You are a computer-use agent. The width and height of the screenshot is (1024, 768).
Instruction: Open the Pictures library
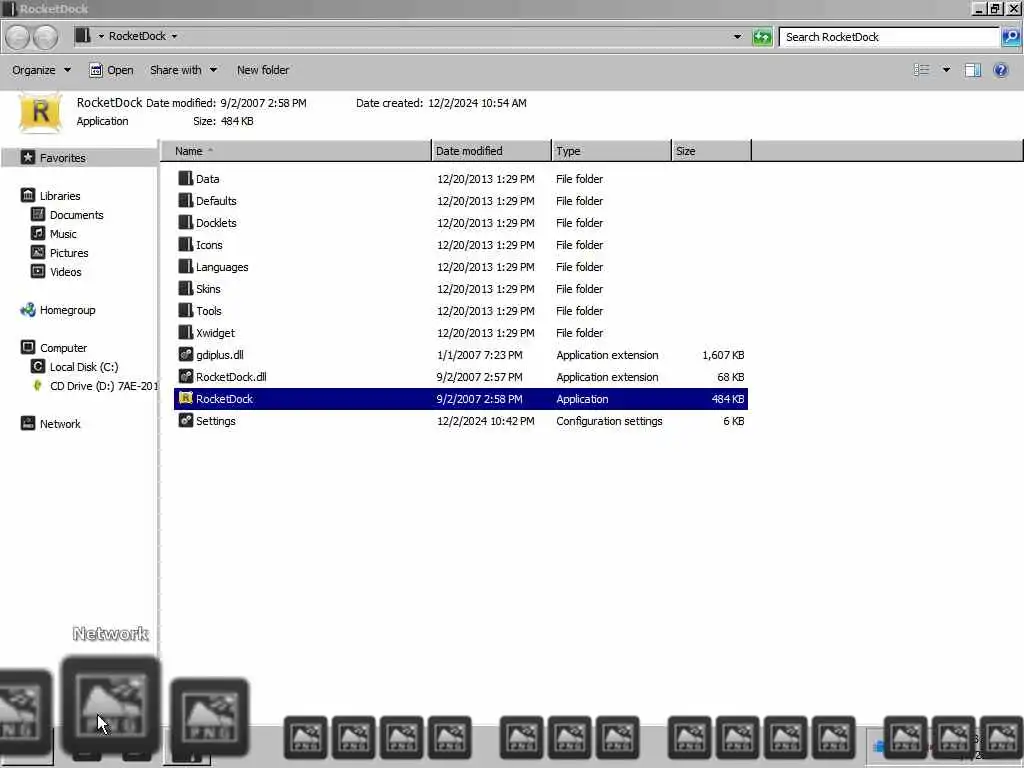(69, 253)
